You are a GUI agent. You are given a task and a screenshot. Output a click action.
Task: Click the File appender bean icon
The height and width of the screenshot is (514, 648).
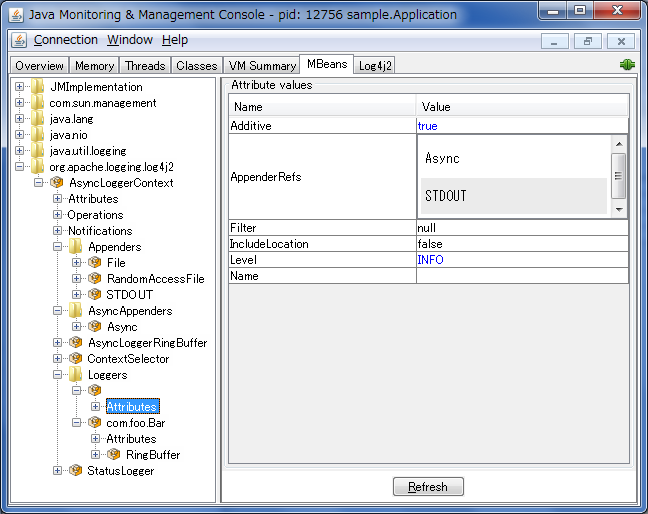point(95,263)
